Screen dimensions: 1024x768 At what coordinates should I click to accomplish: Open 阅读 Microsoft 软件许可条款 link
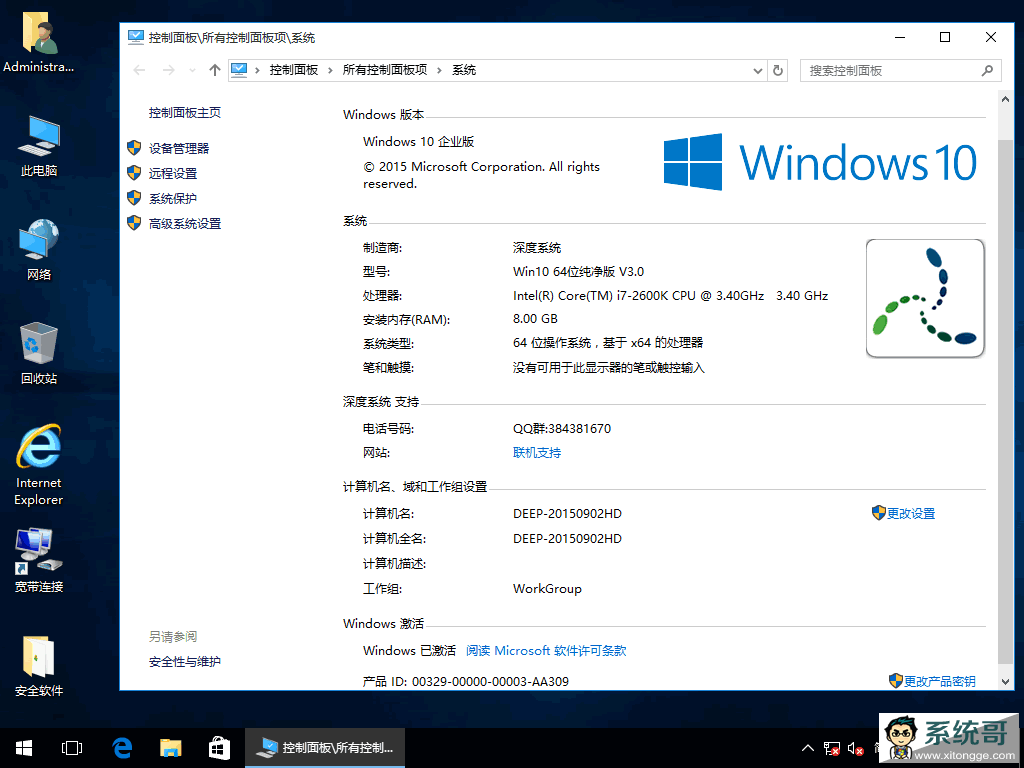pos(546,650)
